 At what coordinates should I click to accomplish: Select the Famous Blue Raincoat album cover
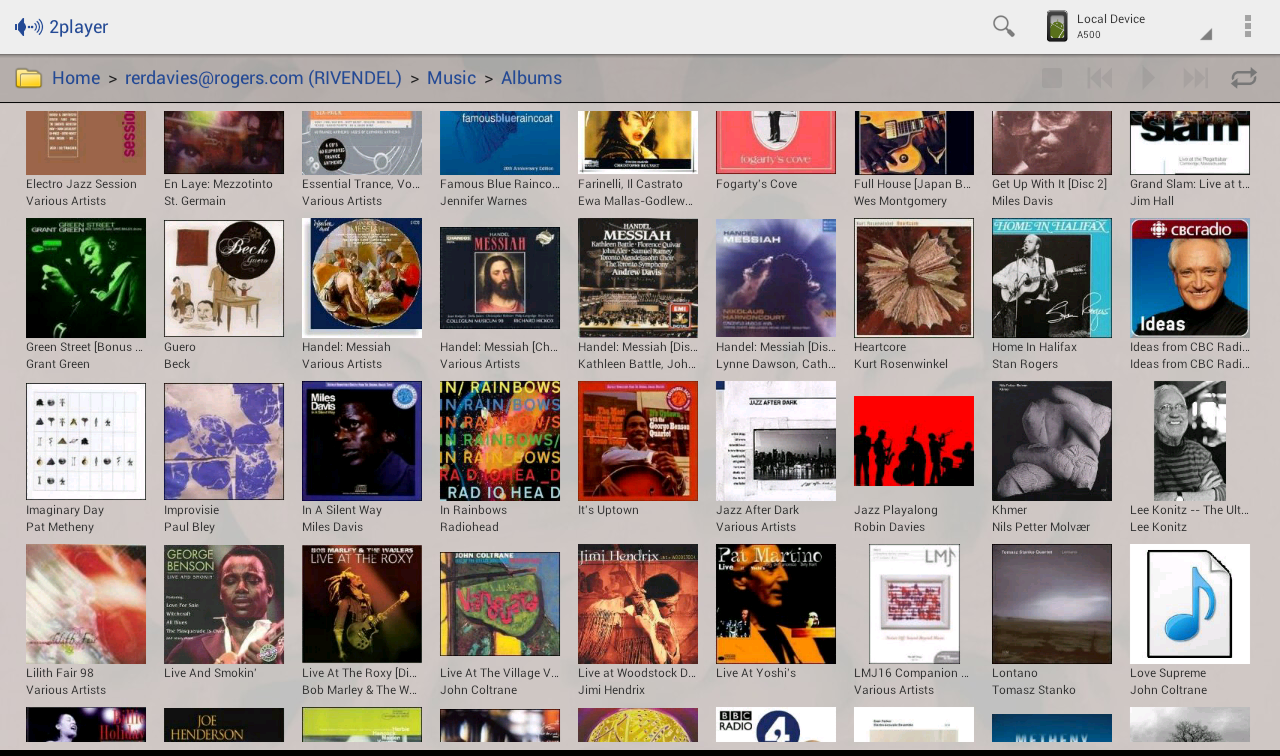click(499, 142)
